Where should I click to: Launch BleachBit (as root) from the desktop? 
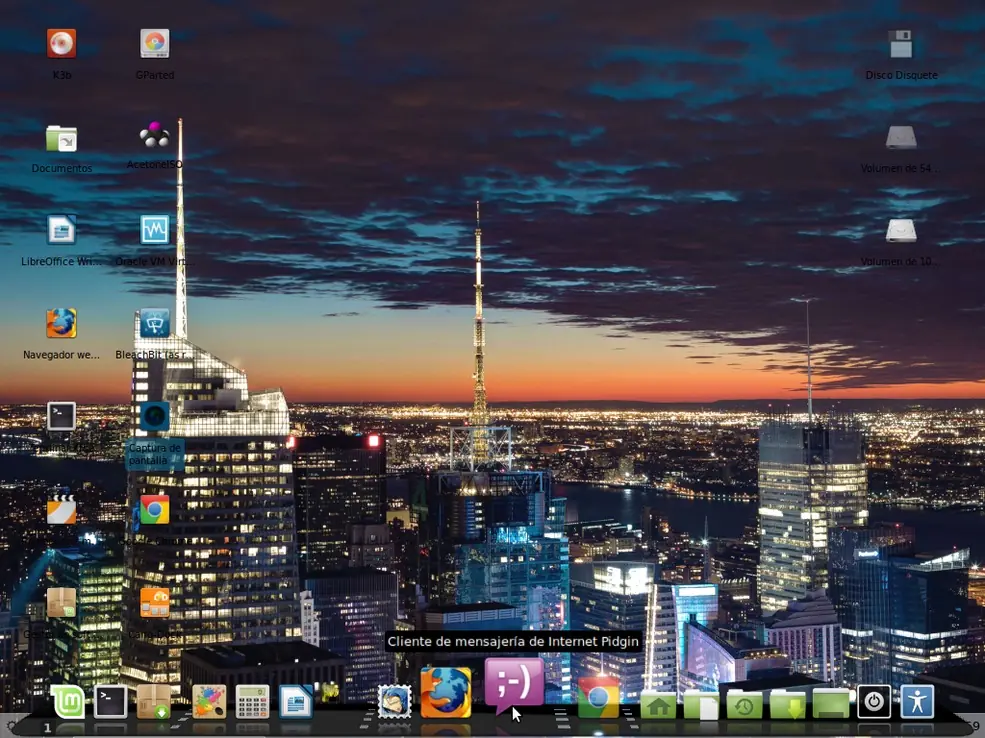(155, 323)
